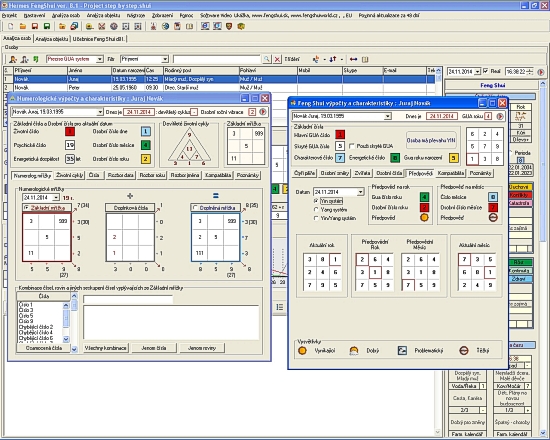Select the Yang systém radio button
Screen dimensions: 550x440
(316, 209)
